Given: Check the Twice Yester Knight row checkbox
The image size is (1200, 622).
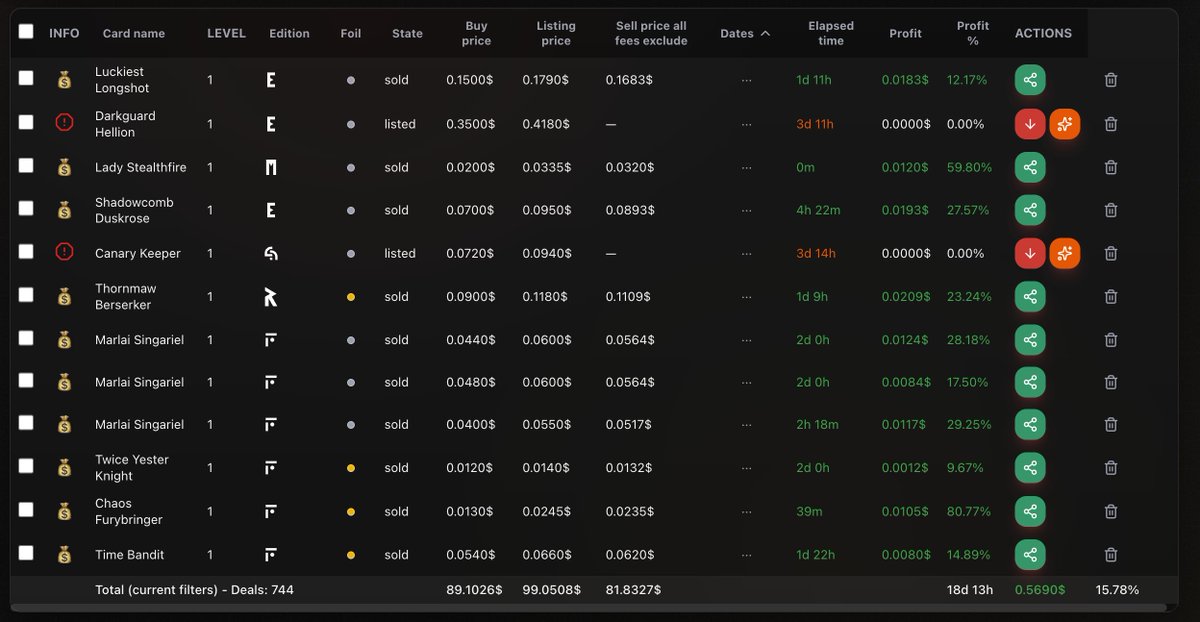Looking at the screenshot, I should (x=26, y=467).
